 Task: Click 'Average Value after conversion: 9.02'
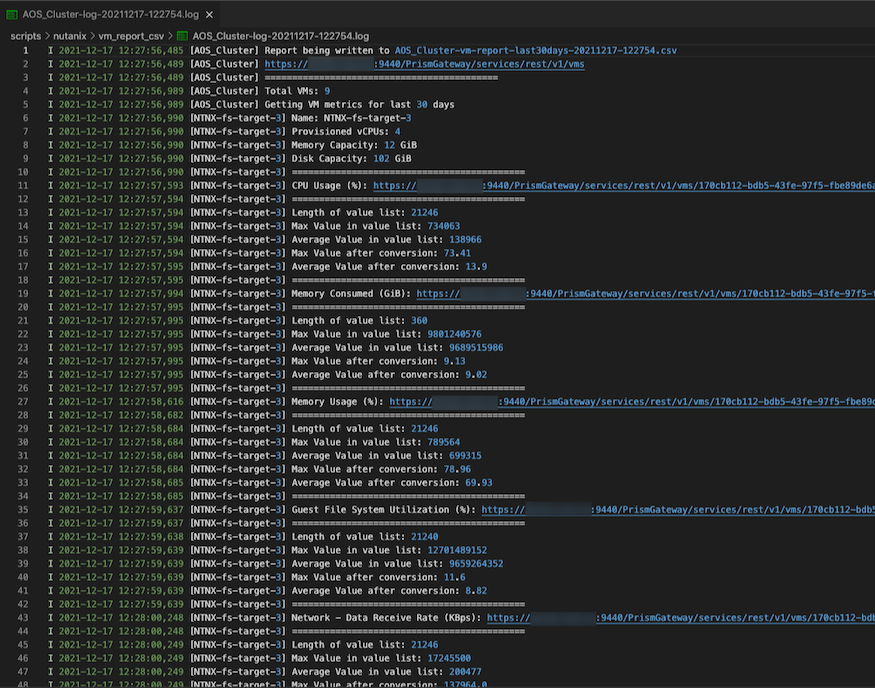coord(389,375)
